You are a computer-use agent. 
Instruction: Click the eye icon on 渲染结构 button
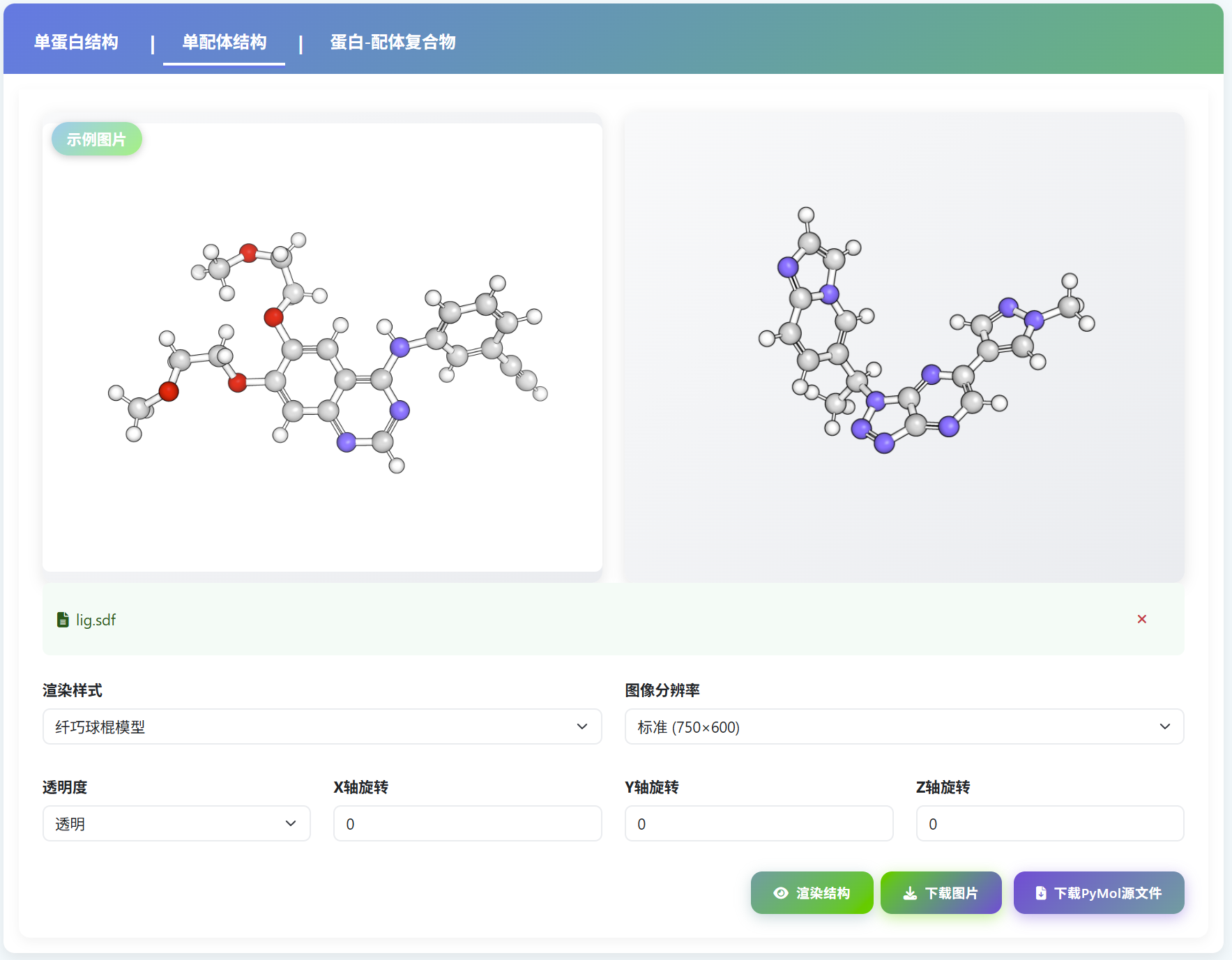pyautogui.click(x=782, y=892)
